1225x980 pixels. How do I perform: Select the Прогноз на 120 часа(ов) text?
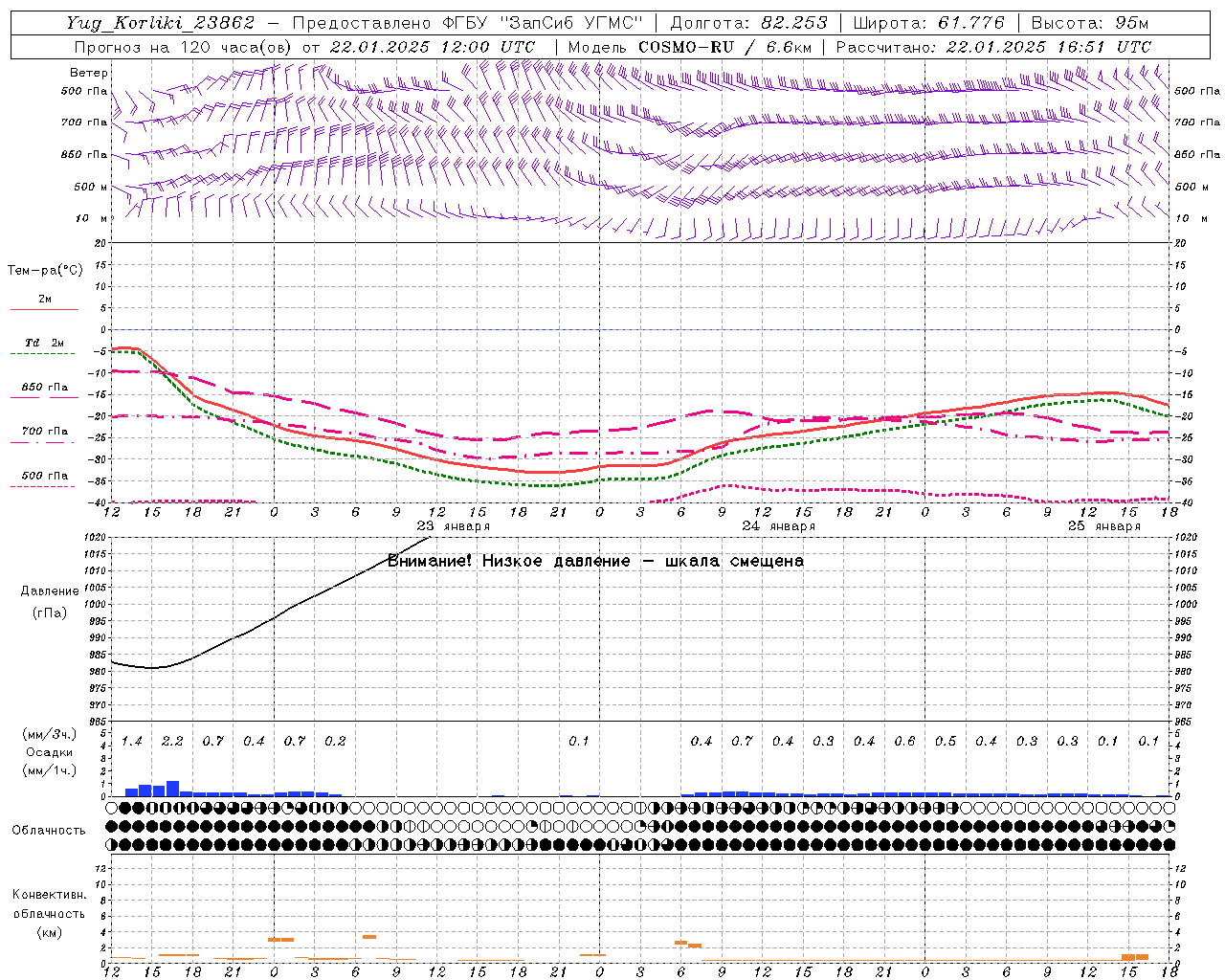(x=182, y=47)
